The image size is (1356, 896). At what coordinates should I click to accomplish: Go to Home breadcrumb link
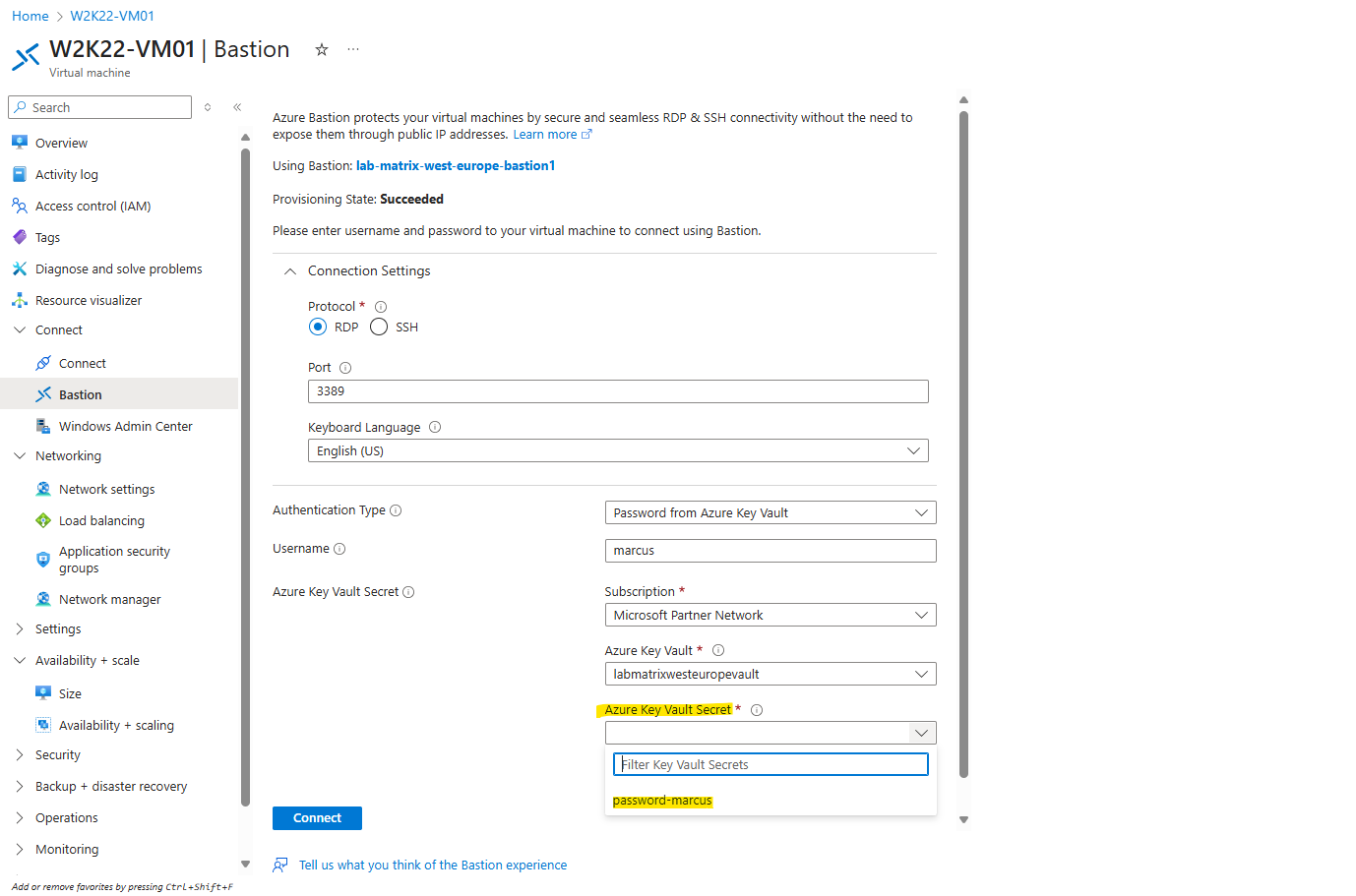31,16
